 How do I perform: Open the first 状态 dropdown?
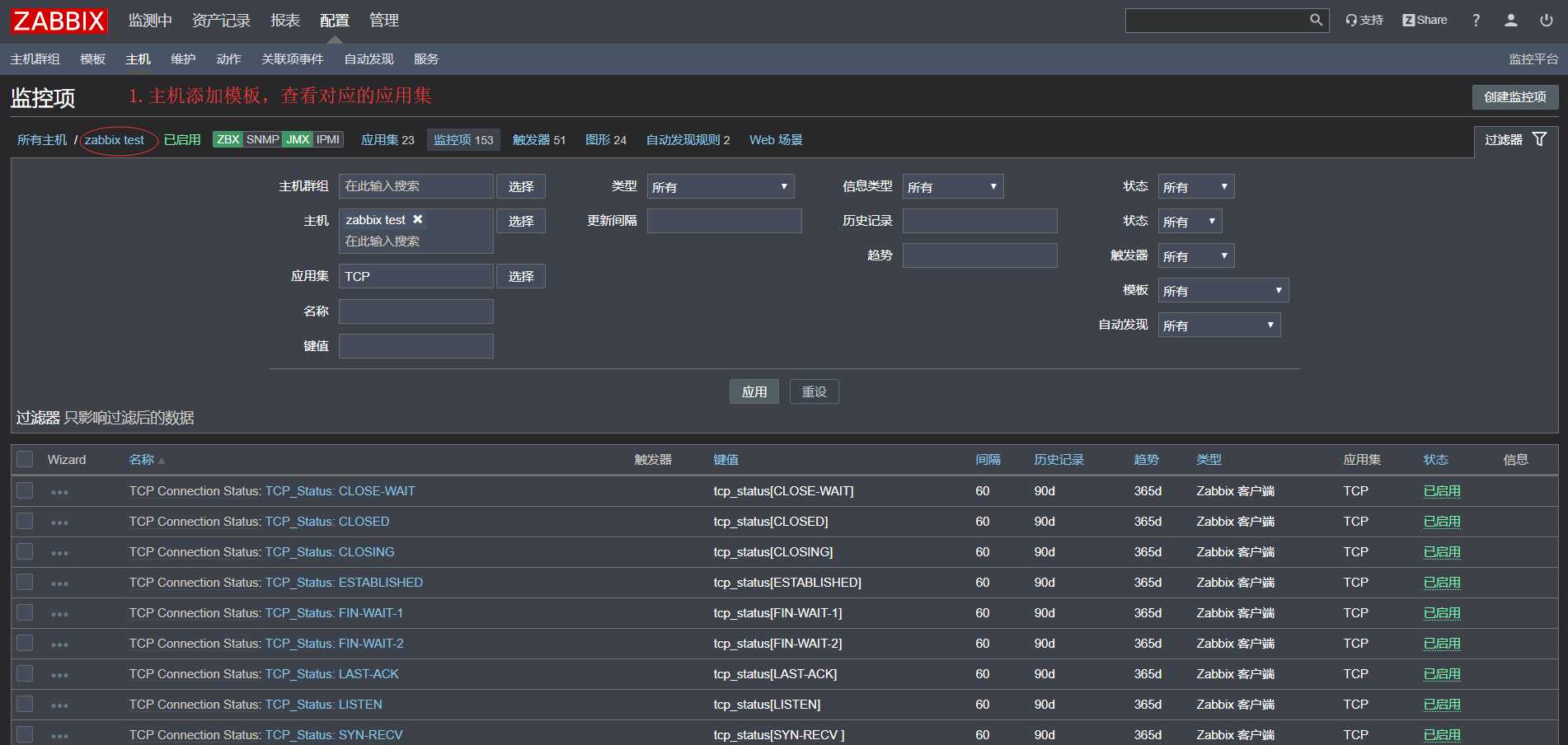click(x=1196, y=187)
